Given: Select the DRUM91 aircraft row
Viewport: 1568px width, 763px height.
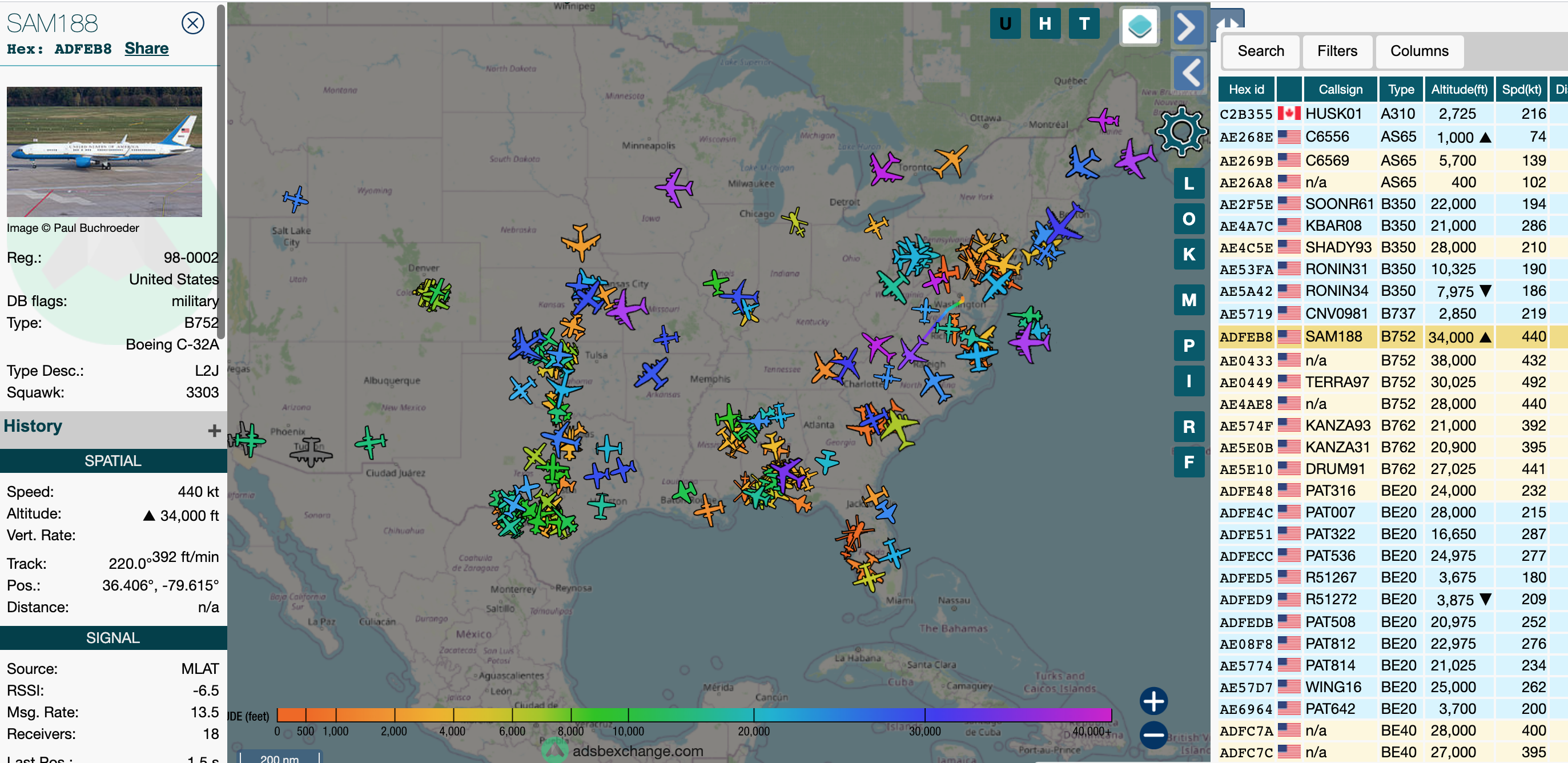Looking at the screenshot, I should point(1393,469).
